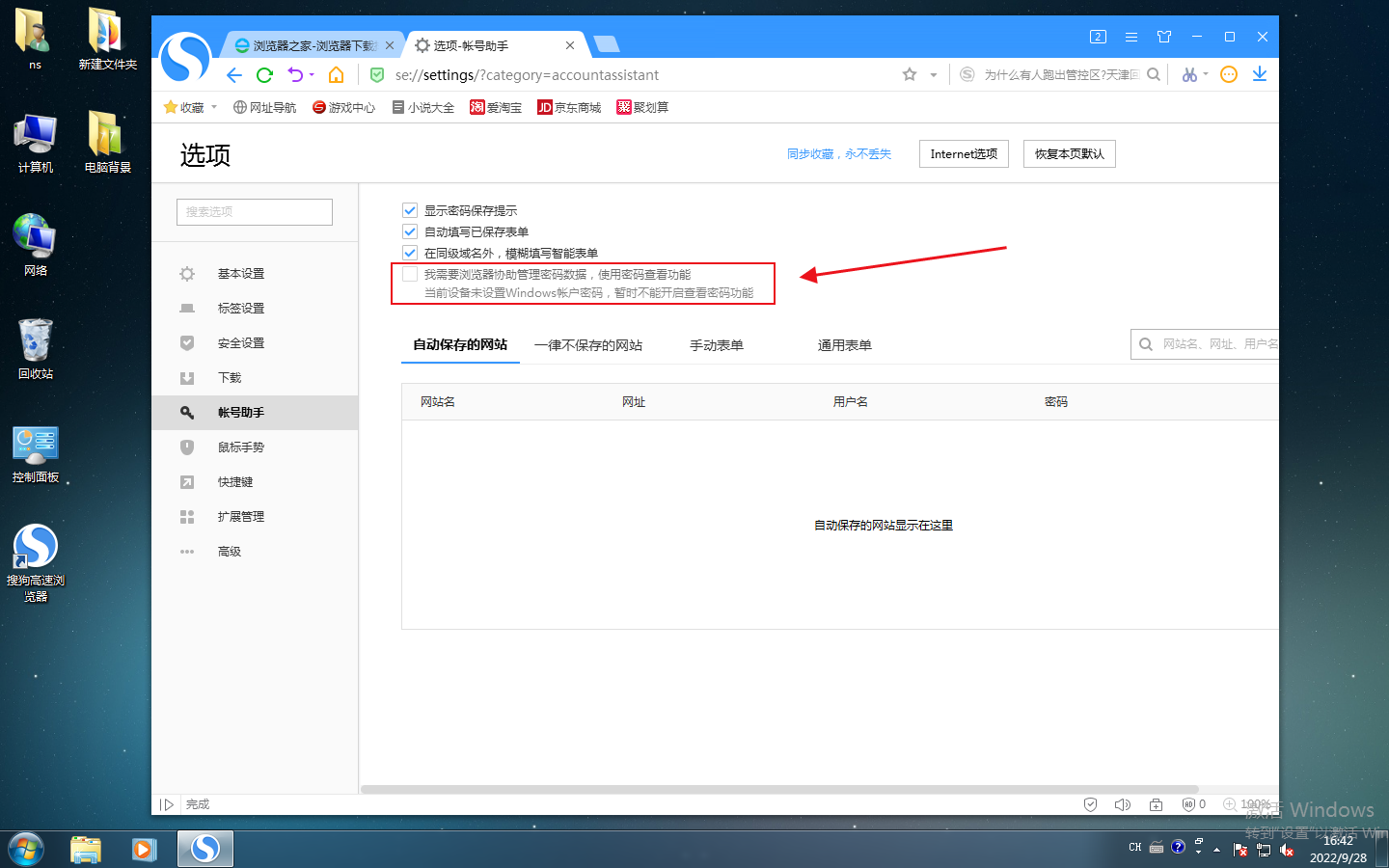Disable 自动填写已保存表单 option

coord(410,231)
